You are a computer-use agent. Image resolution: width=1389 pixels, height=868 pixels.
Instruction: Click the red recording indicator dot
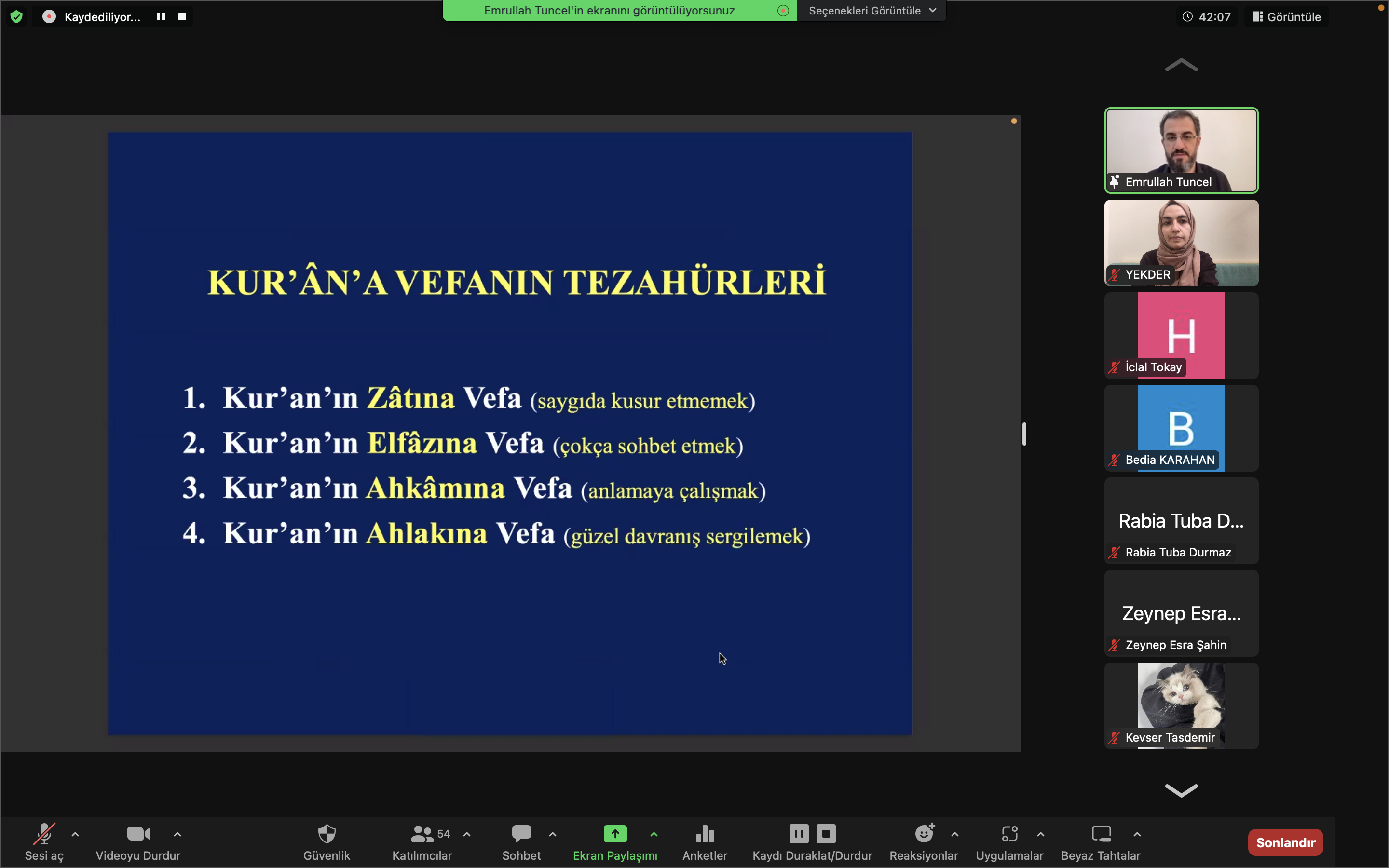pyautogui.click(x=49, y=17)
